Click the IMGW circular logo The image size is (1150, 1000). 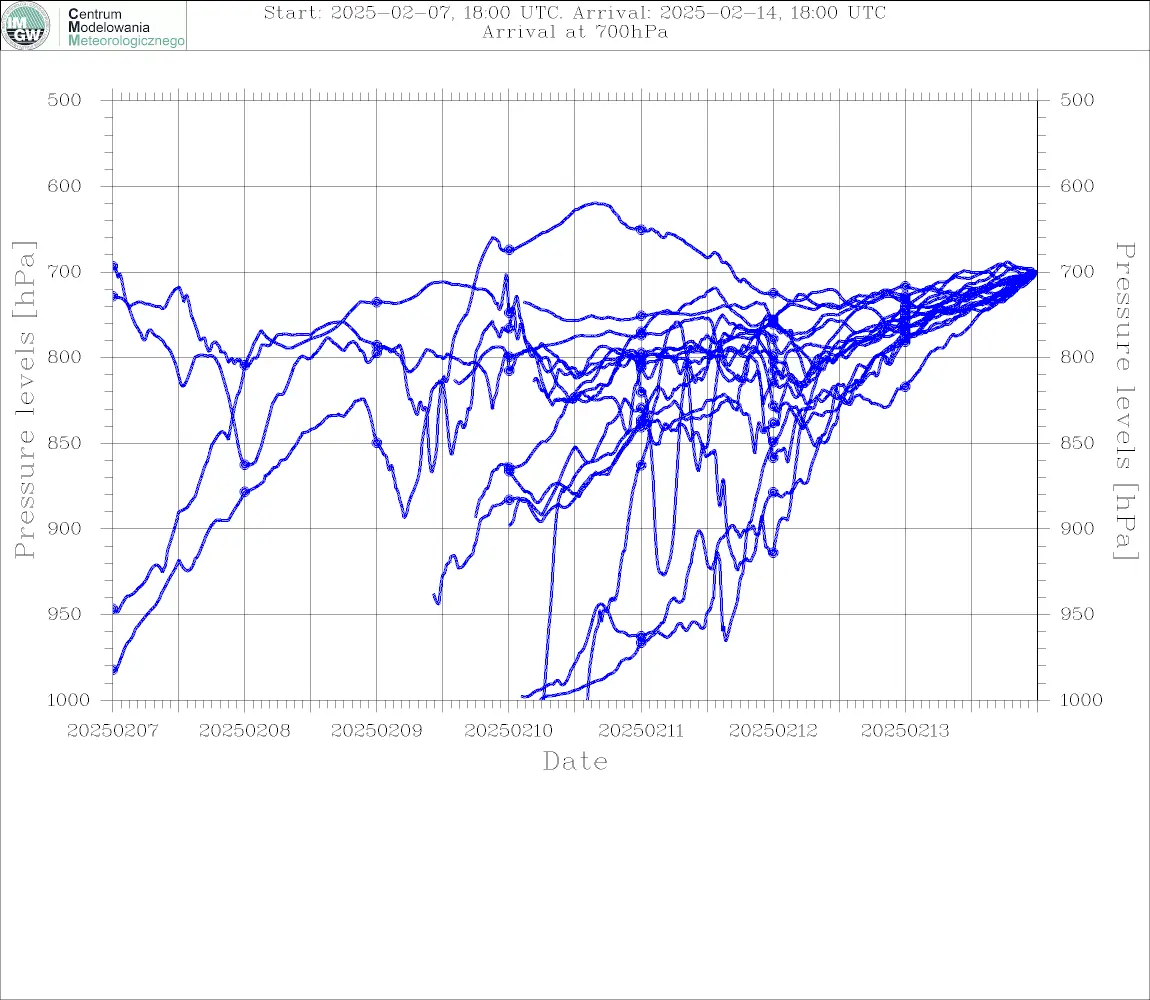click(26, 26)
